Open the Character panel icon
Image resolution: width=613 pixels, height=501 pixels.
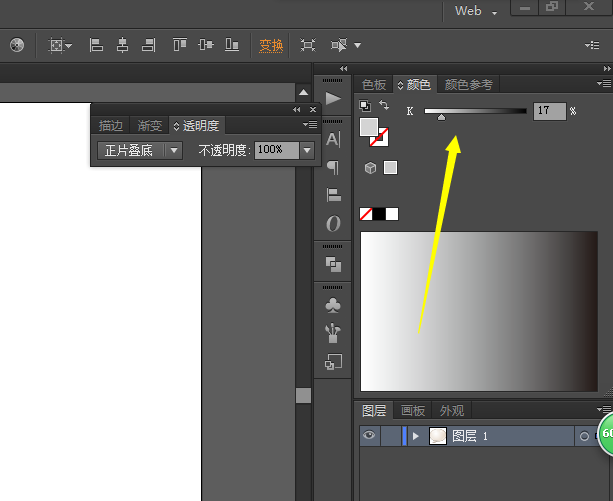[x=333, y=140]
